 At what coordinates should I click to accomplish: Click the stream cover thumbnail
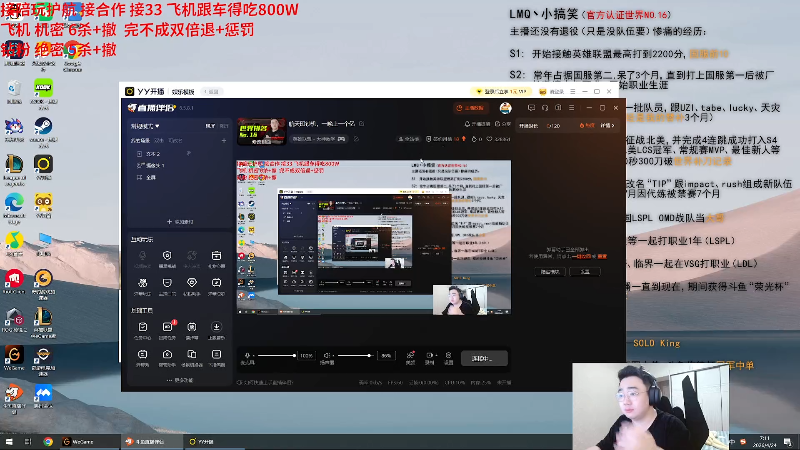point(261,131)
